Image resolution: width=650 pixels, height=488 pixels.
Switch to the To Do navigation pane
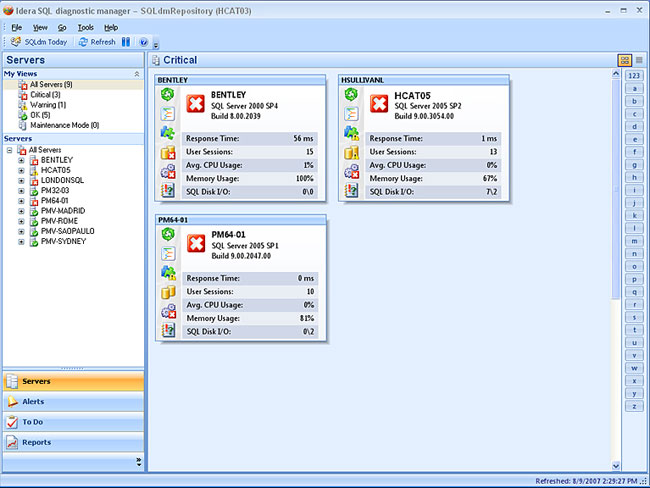pos(73,422)
